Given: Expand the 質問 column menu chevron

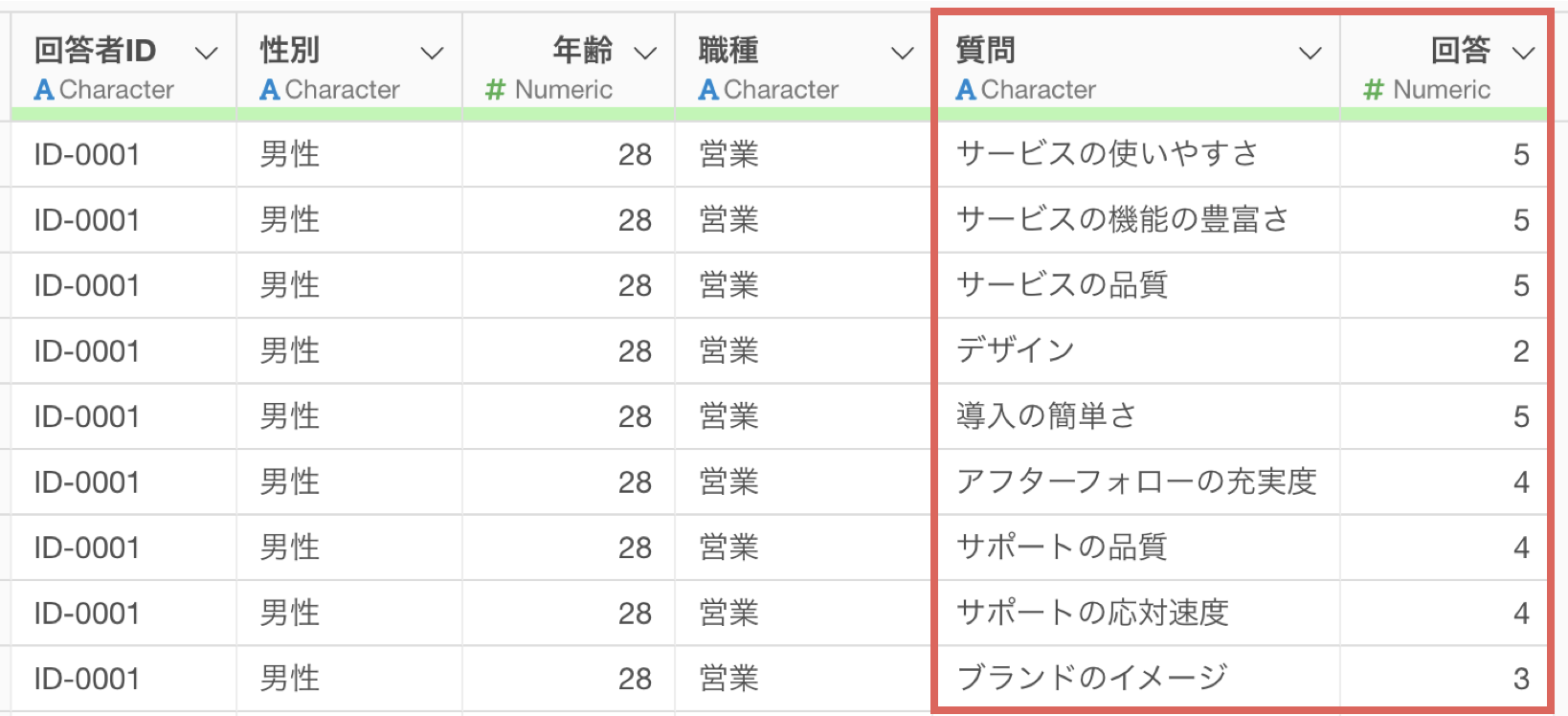Looking at the screenshot, I should pos(1310,54).
